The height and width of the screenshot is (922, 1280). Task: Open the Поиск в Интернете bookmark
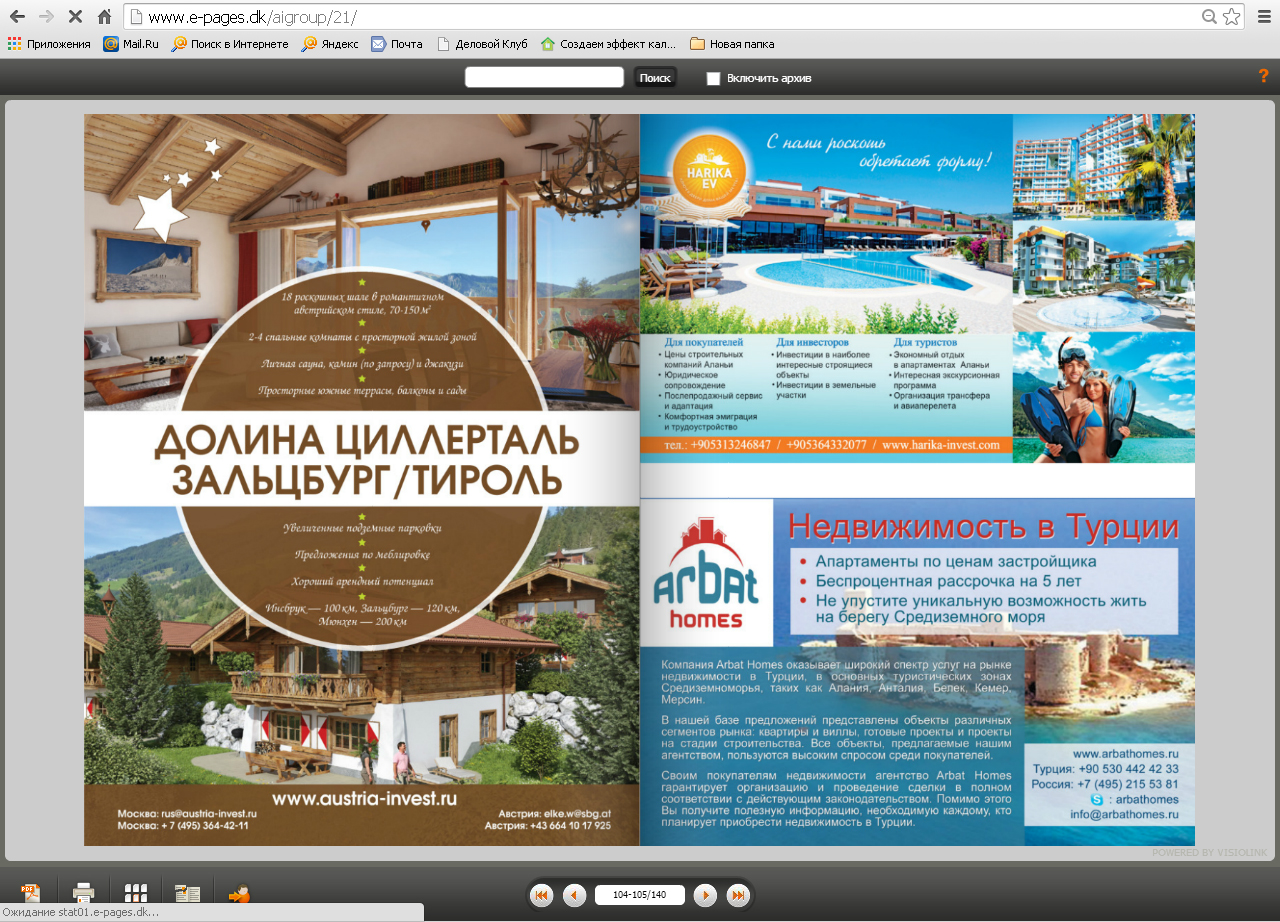coord(230,44)
